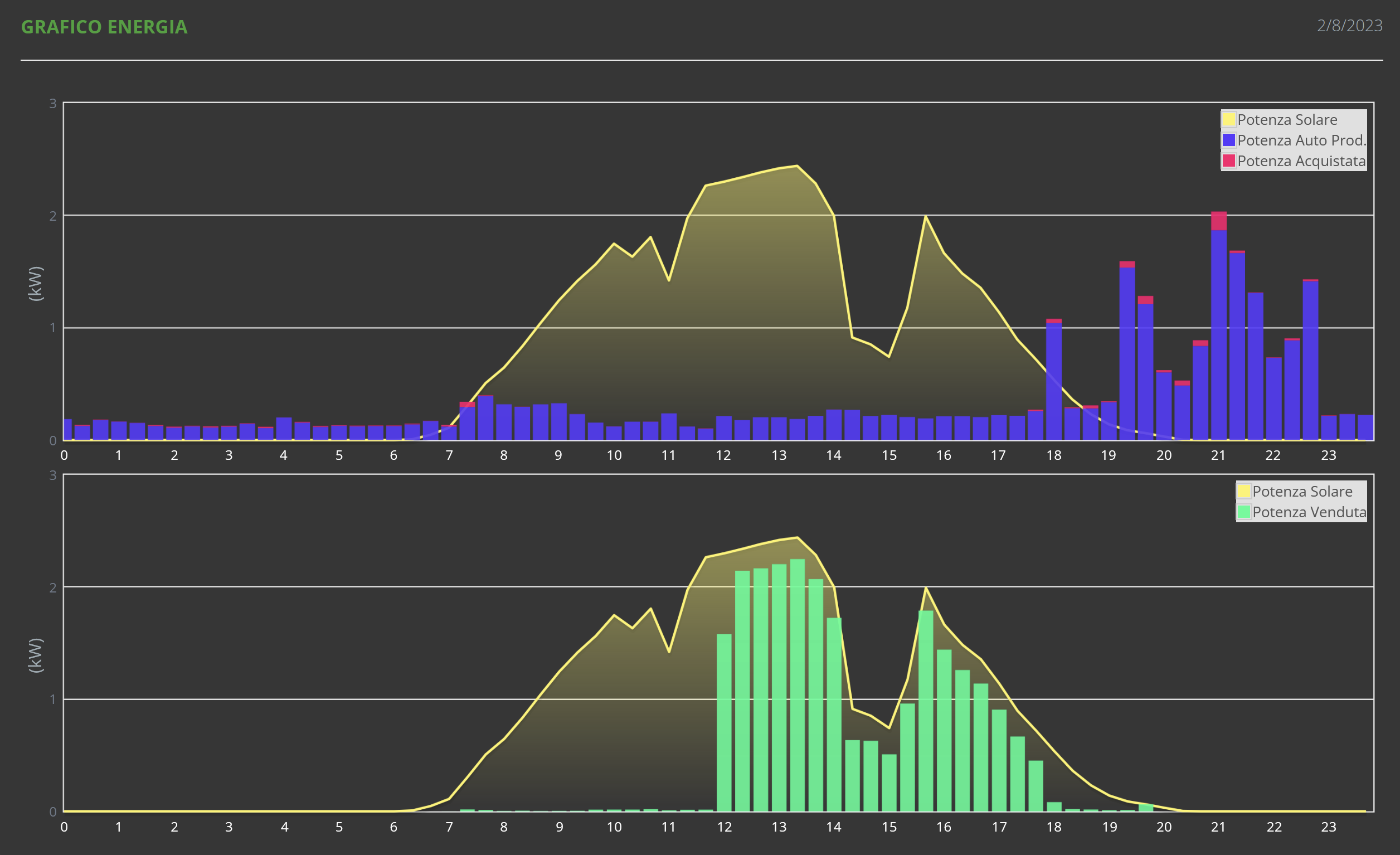Click the blue bar just before hour 23
1400x855 pixels.
[x=1311, y=360]
